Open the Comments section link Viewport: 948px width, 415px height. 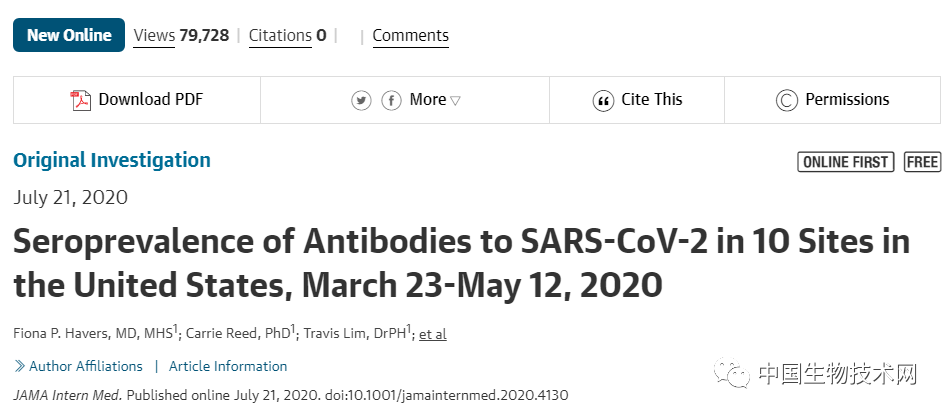pos(410,36)
